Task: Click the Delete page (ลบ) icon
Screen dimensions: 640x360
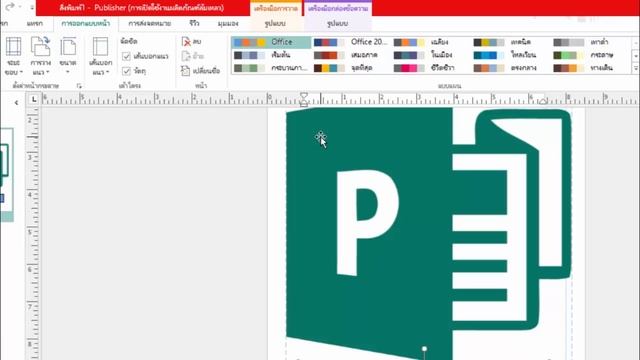Action: (186, 42)
